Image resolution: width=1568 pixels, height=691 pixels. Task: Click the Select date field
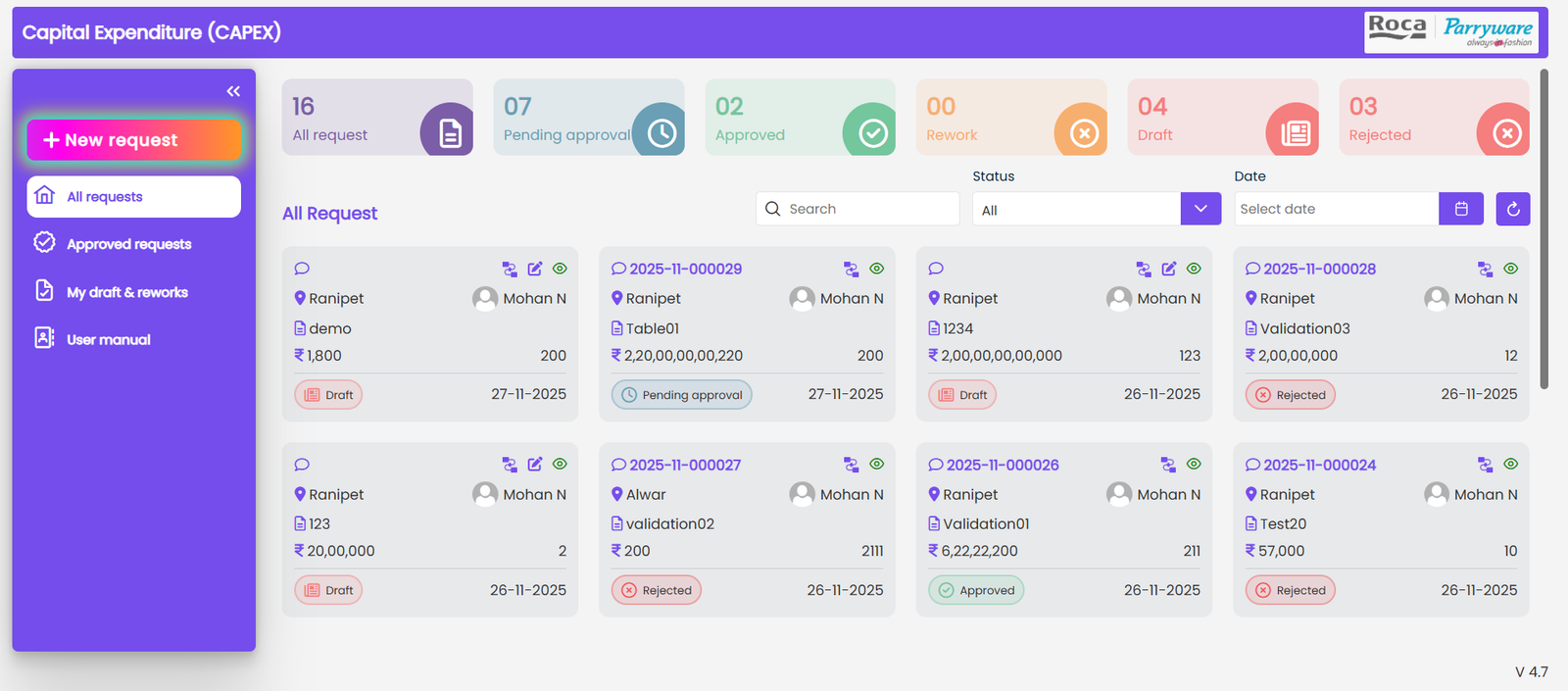click(1336, 209)
